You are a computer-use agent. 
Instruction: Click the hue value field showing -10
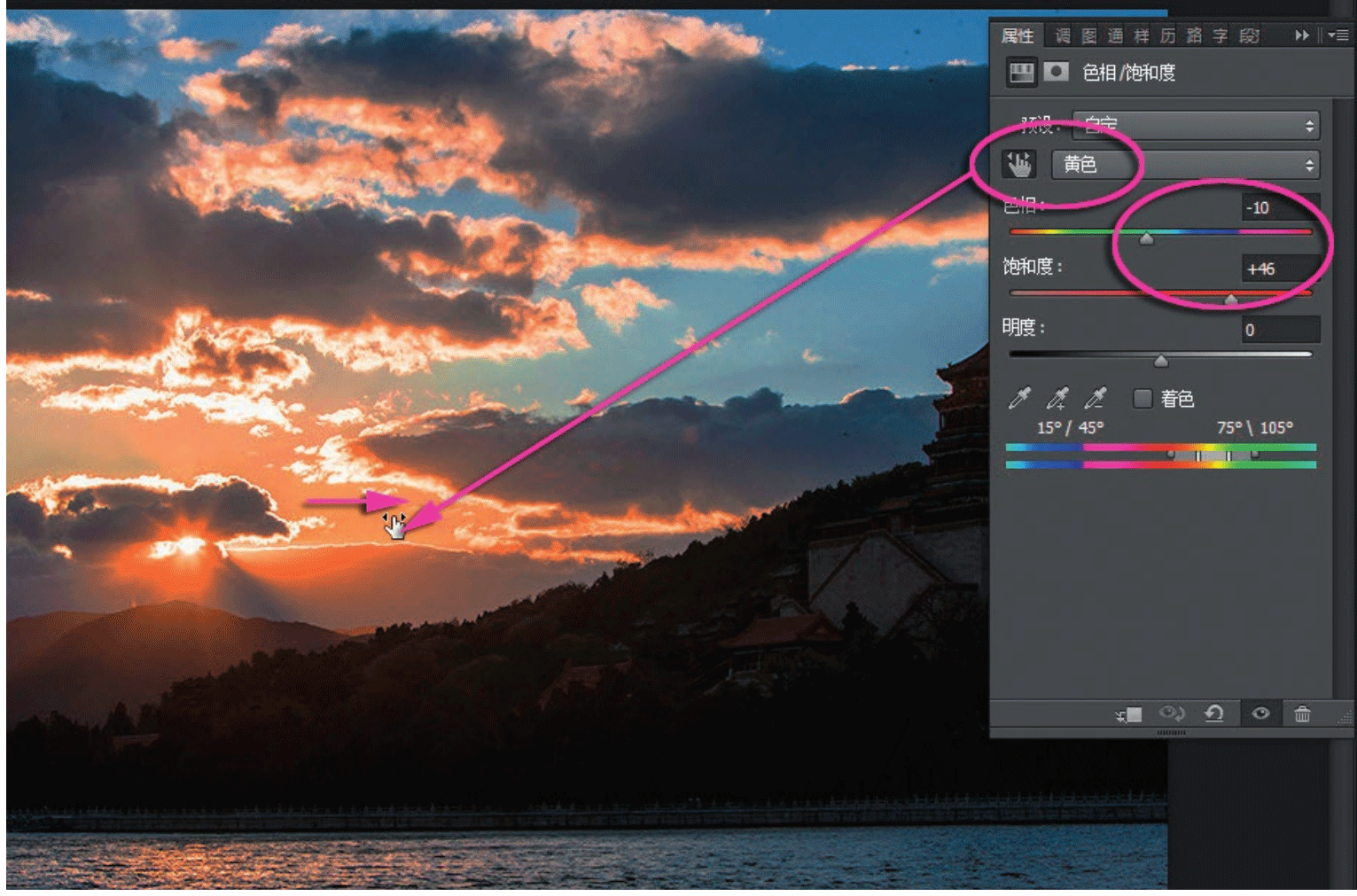tap(1281, 207)
